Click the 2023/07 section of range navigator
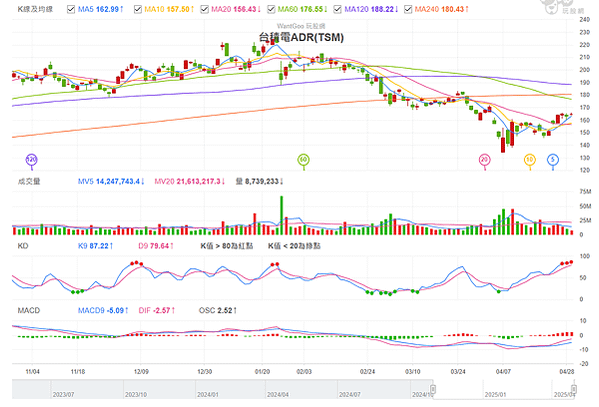 (x=63, y=394)
